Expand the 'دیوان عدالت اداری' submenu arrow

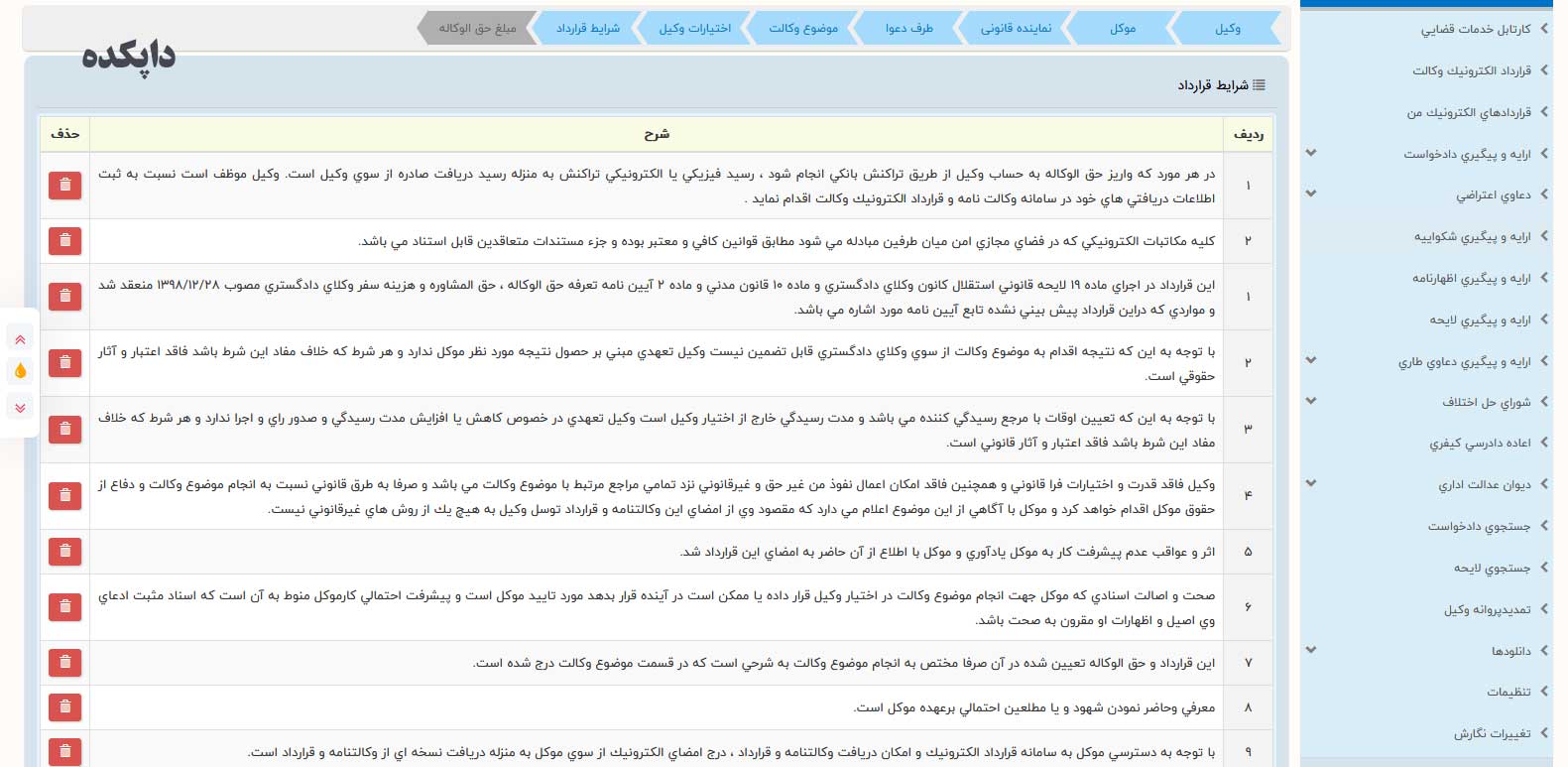click(x=1311, y=483)
